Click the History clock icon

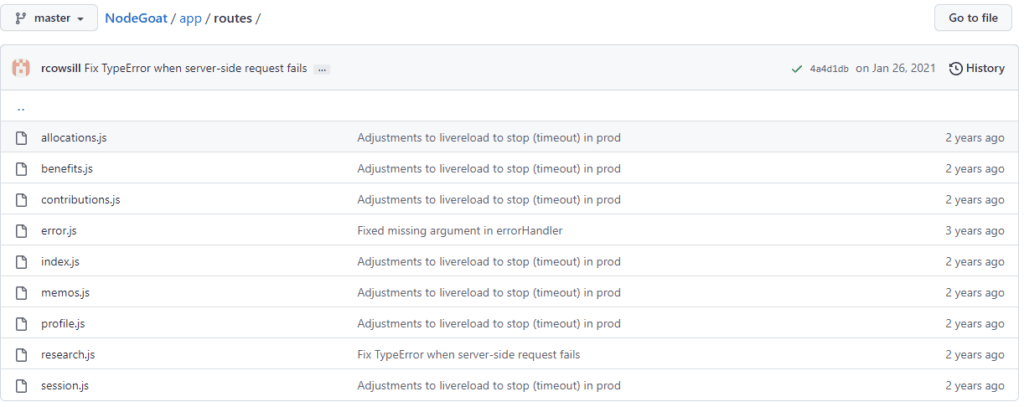(956, 68)
